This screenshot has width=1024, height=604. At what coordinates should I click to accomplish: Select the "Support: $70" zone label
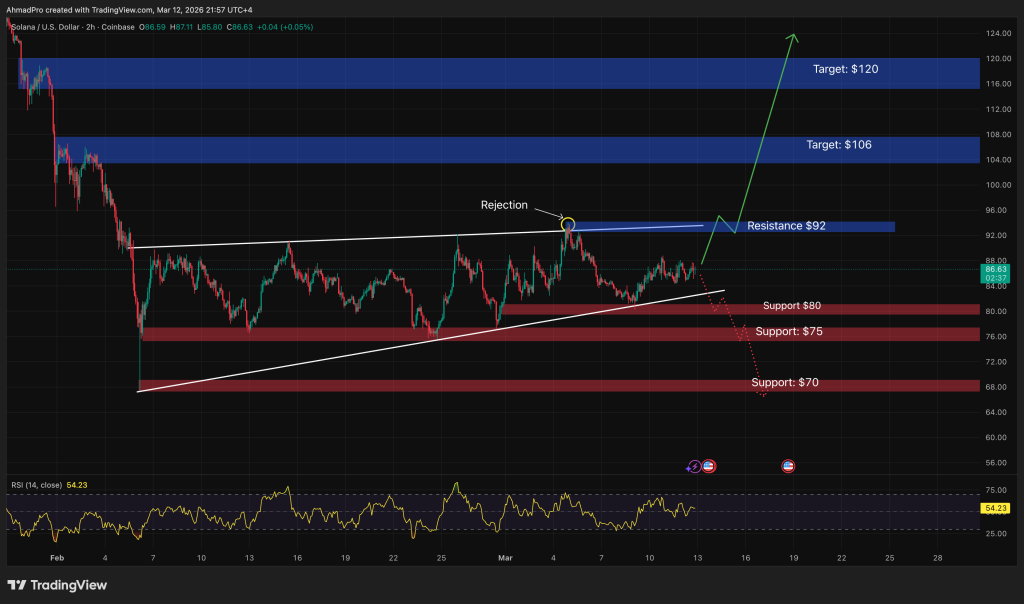[786, 383]
